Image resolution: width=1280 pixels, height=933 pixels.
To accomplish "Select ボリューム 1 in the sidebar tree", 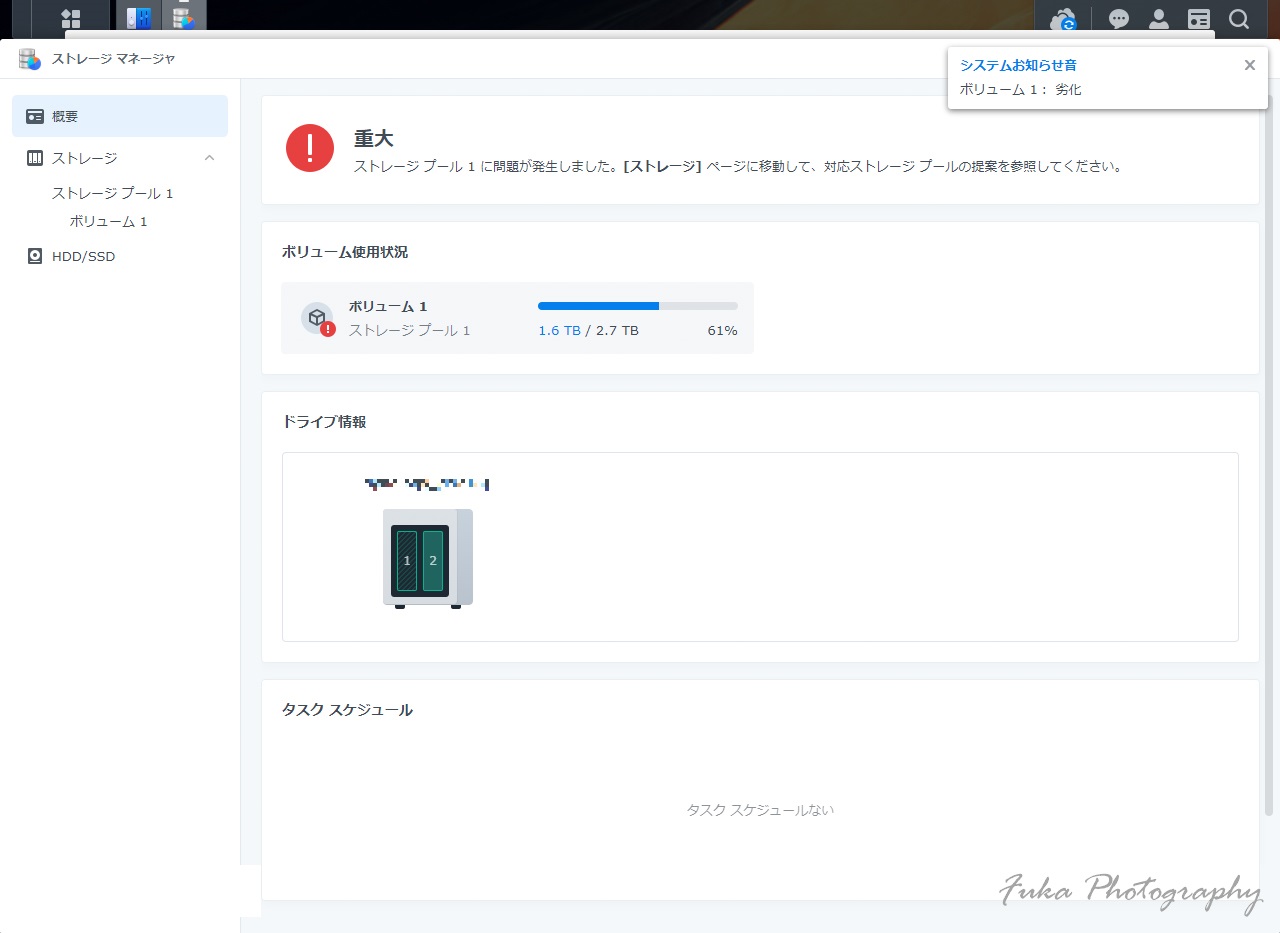I will (108, 221).
